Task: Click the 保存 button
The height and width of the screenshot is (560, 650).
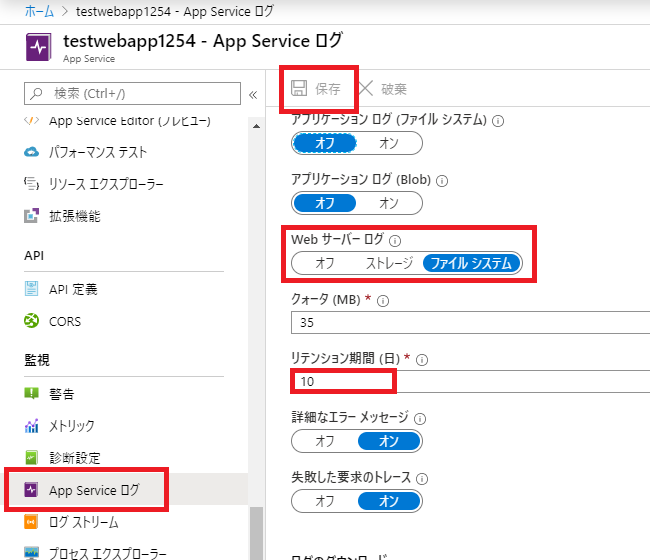Action: [x=315, y=88]
